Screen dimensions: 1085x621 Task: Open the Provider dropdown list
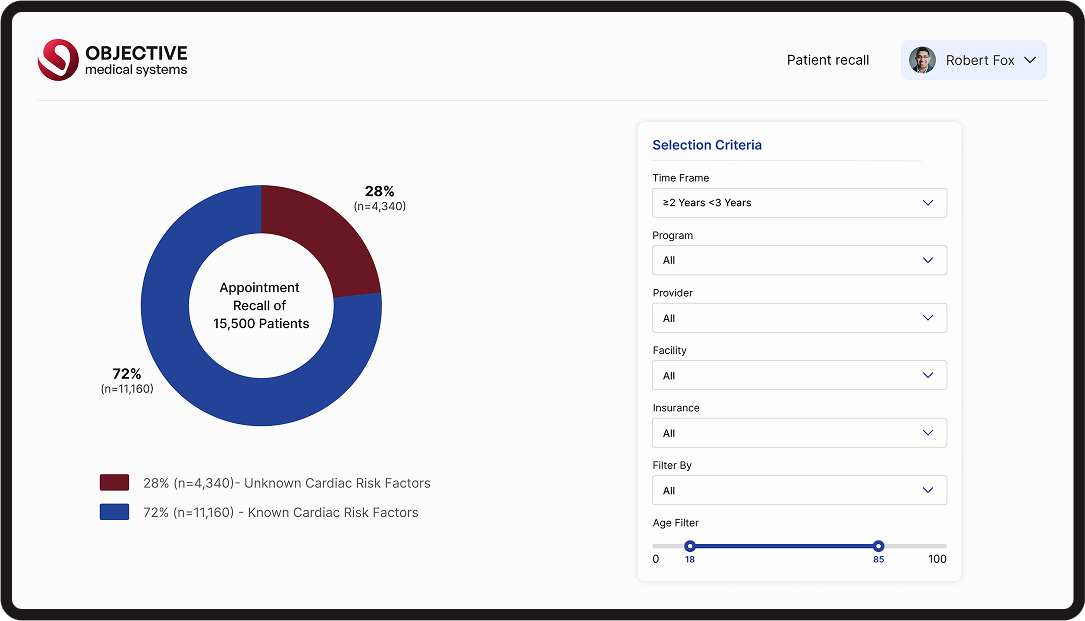[798, 318]
